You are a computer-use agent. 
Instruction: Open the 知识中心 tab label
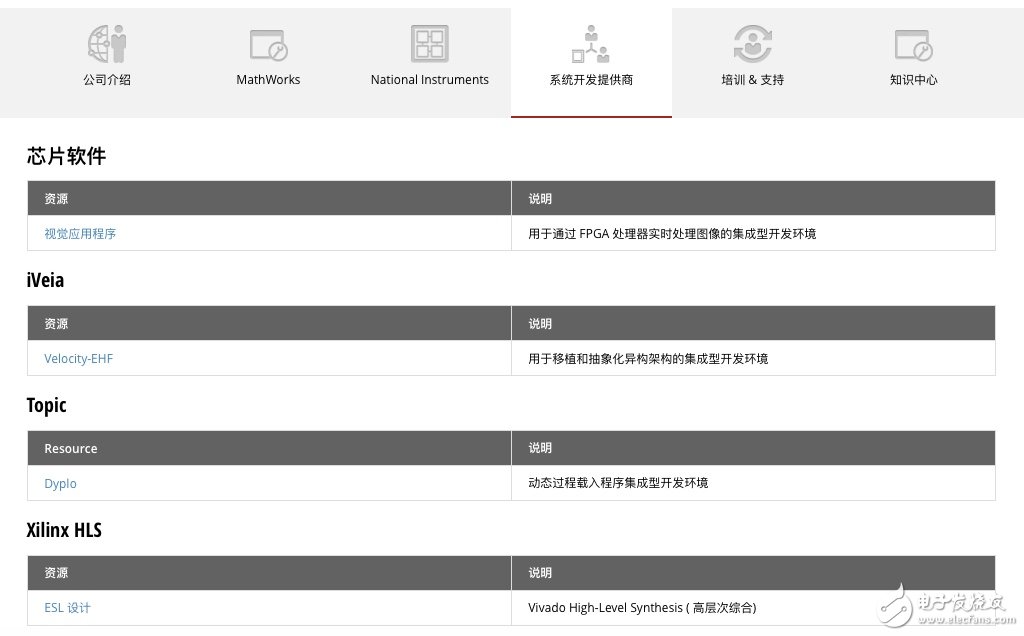913,80
